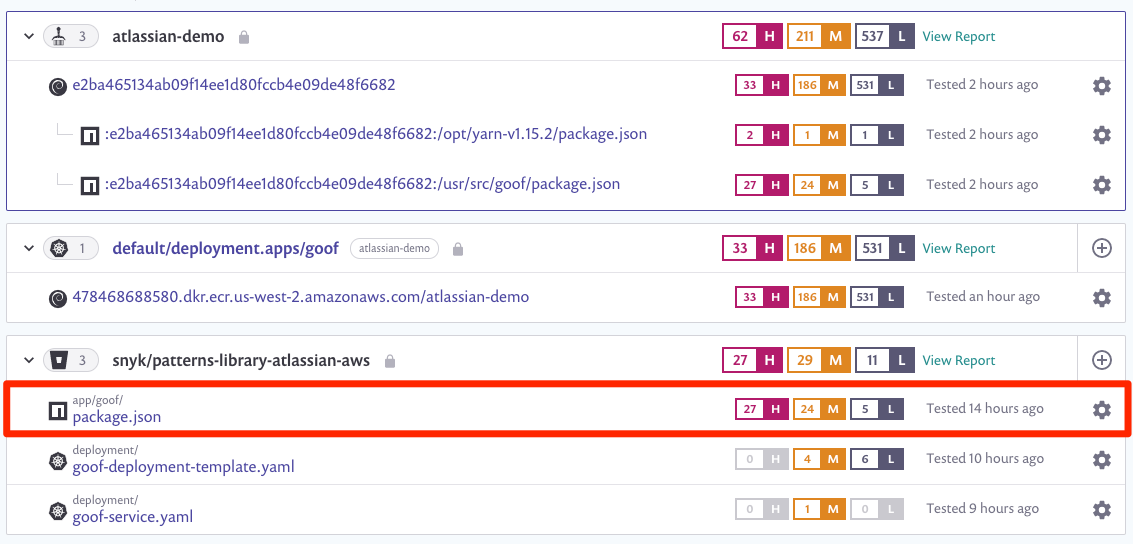1133x544 pixels.
Task: Click the atlassian-demo tag pill
Action: pyautogui.click(x=395, y=249)
